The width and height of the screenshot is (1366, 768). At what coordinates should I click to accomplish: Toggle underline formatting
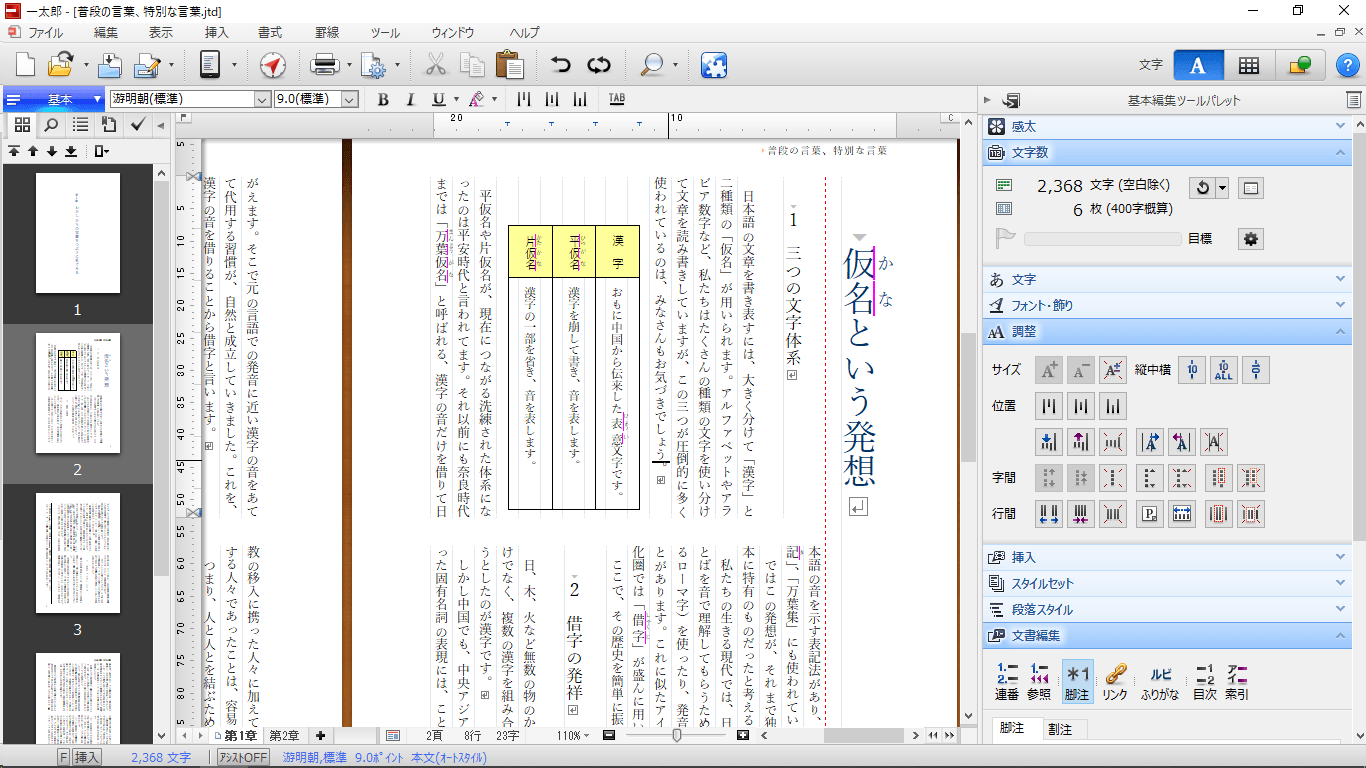(438, 99)
